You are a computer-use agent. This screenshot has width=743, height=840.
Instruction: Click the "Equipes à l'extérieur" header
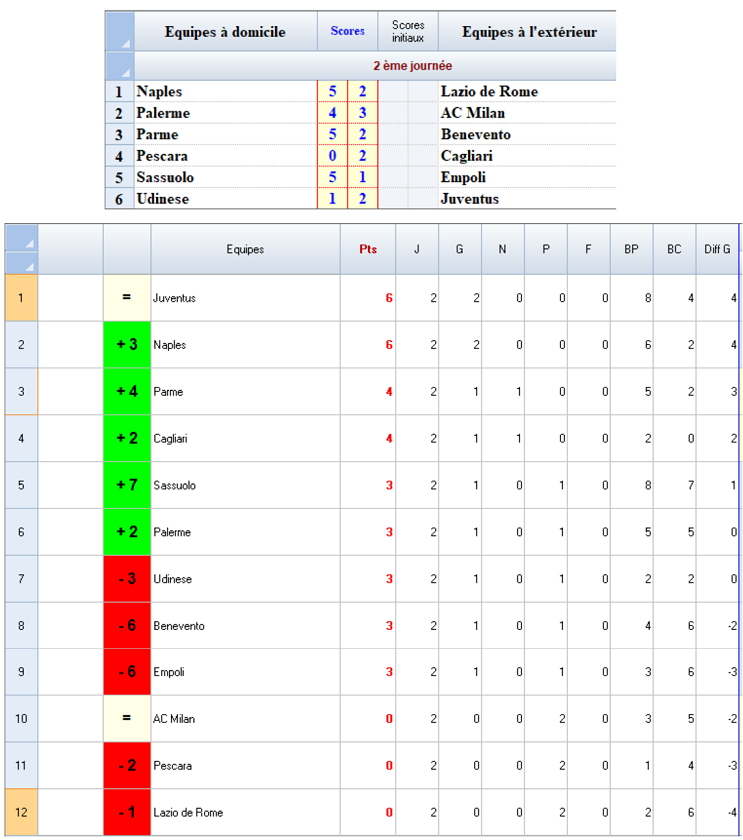tap(528, 32)
